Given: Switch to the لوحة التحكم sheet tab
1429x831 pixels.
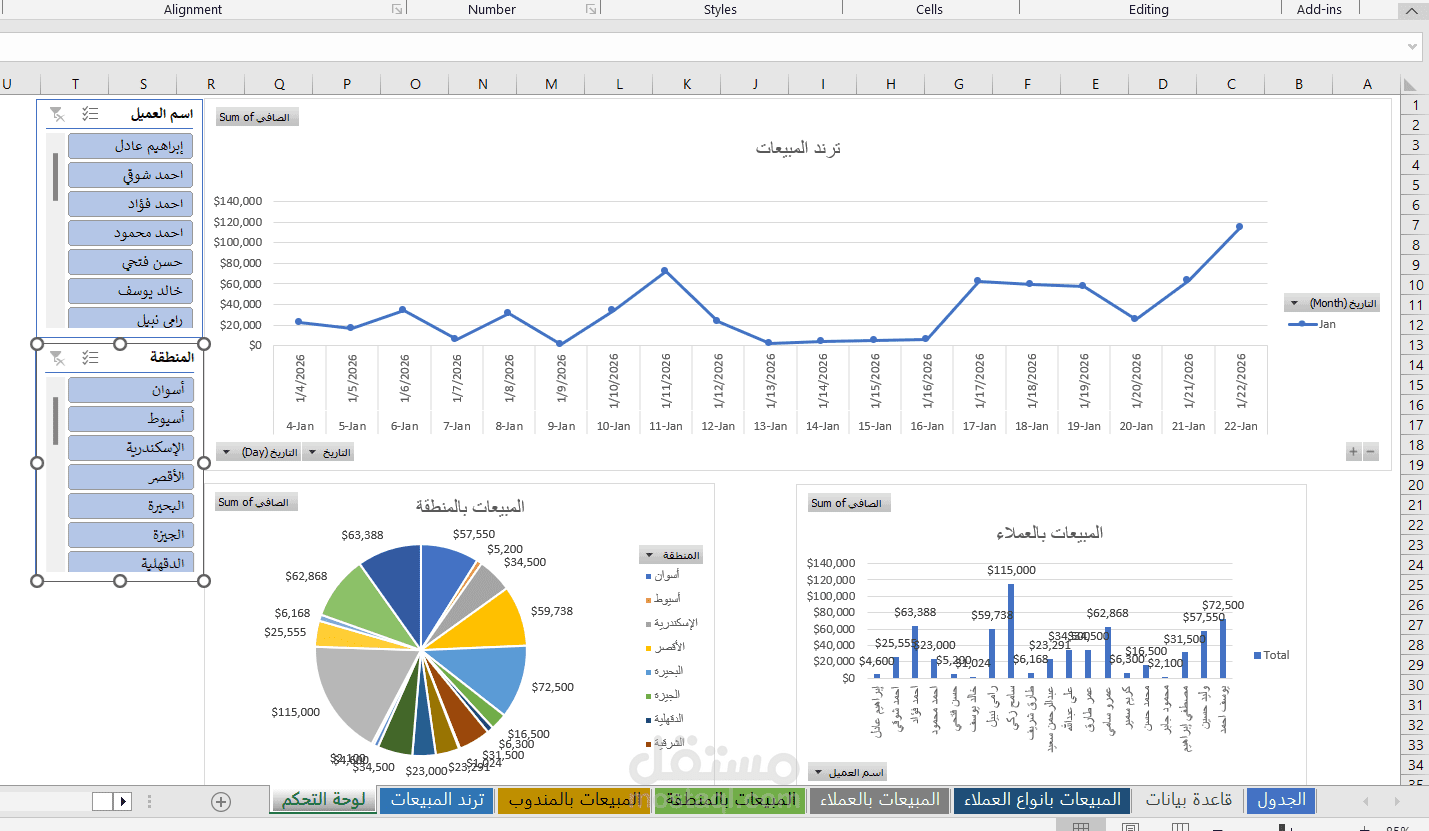Looking at the screenshot, I should (323, 800).
